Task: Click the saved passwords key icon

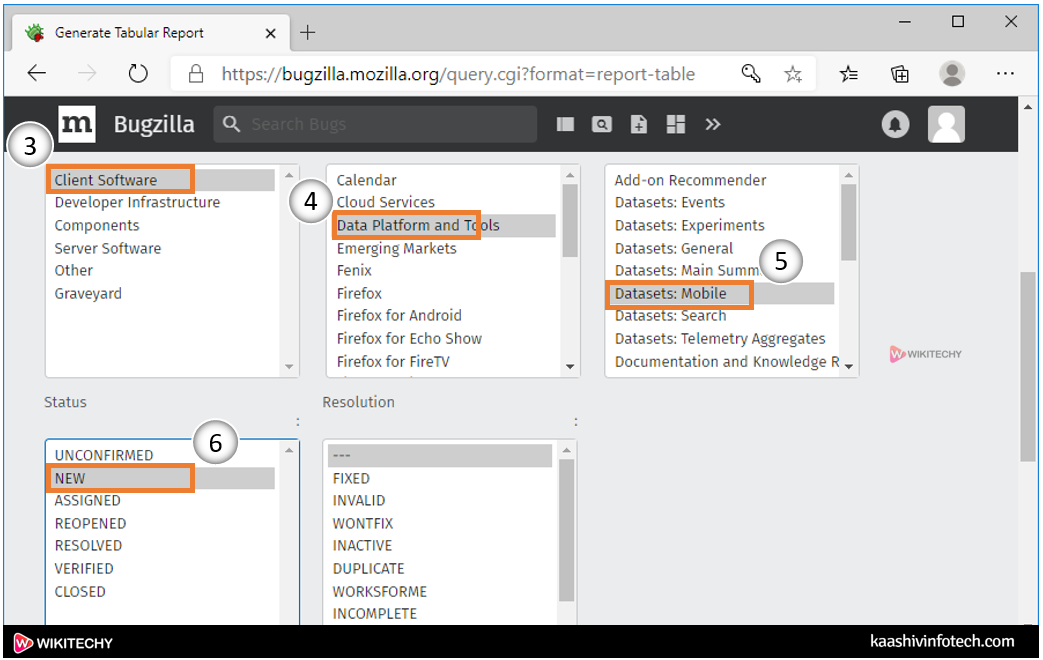Action: [x=751, y=73]
